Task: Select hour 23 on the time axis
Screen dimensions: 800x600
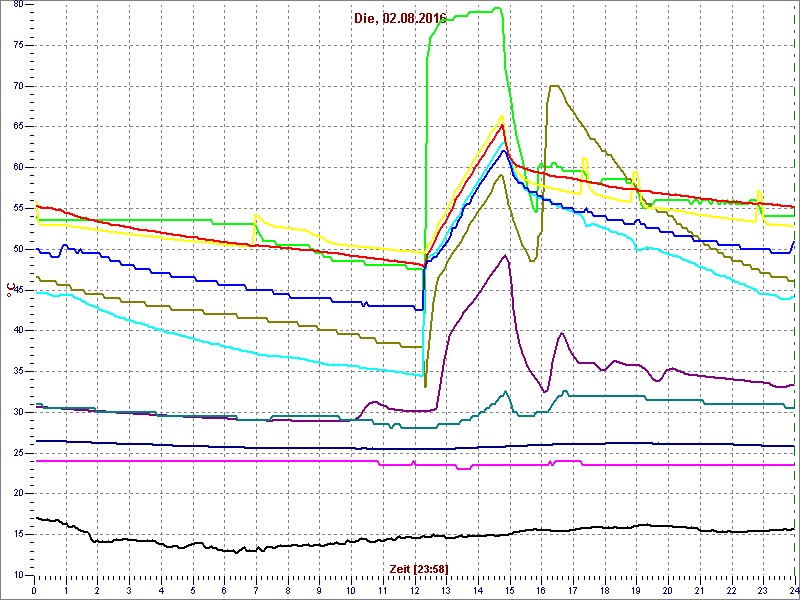Action: click(763, 590)
